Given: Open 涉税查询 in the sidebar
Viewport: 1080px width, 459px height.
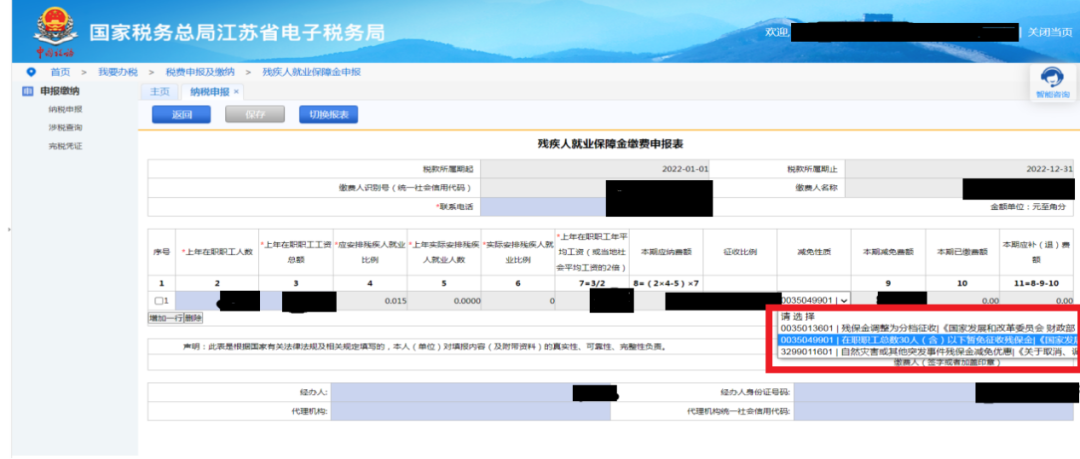Looking at the screenshot, I should (x=65, y=128).
